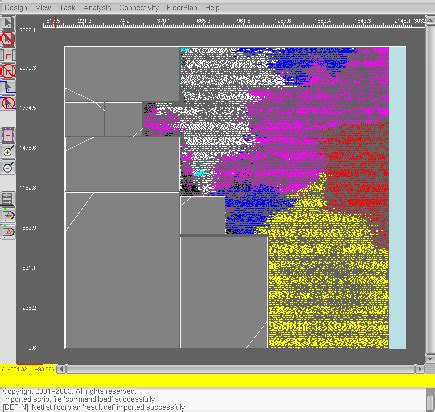The height and width of the screenshot is (412, 435).
Task: Open the Design menu
Action: point(16,7)
